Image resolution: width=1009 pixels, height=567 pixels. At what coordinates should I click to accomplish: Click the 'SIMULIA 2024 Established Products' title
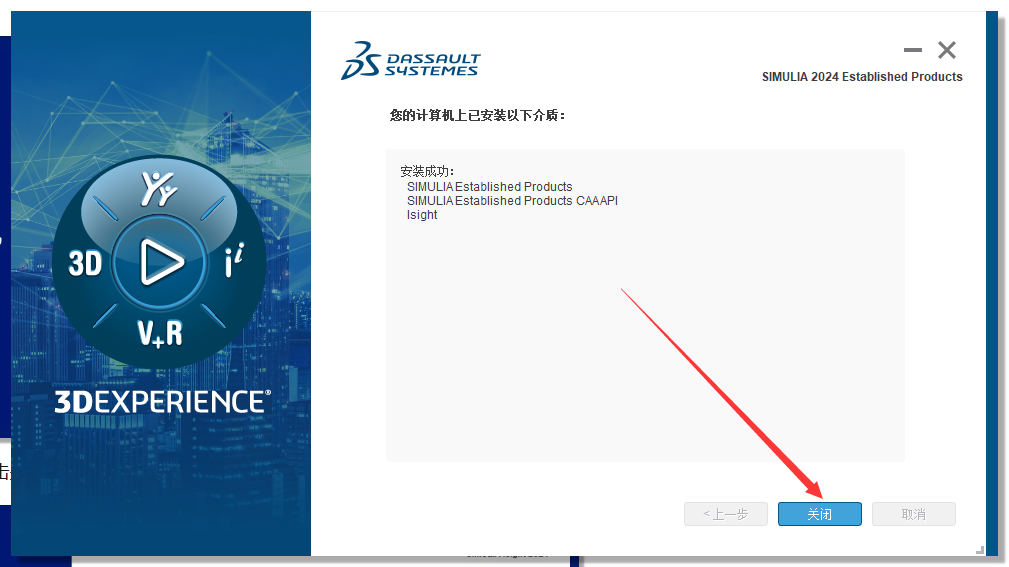click(x=862, y=77)
